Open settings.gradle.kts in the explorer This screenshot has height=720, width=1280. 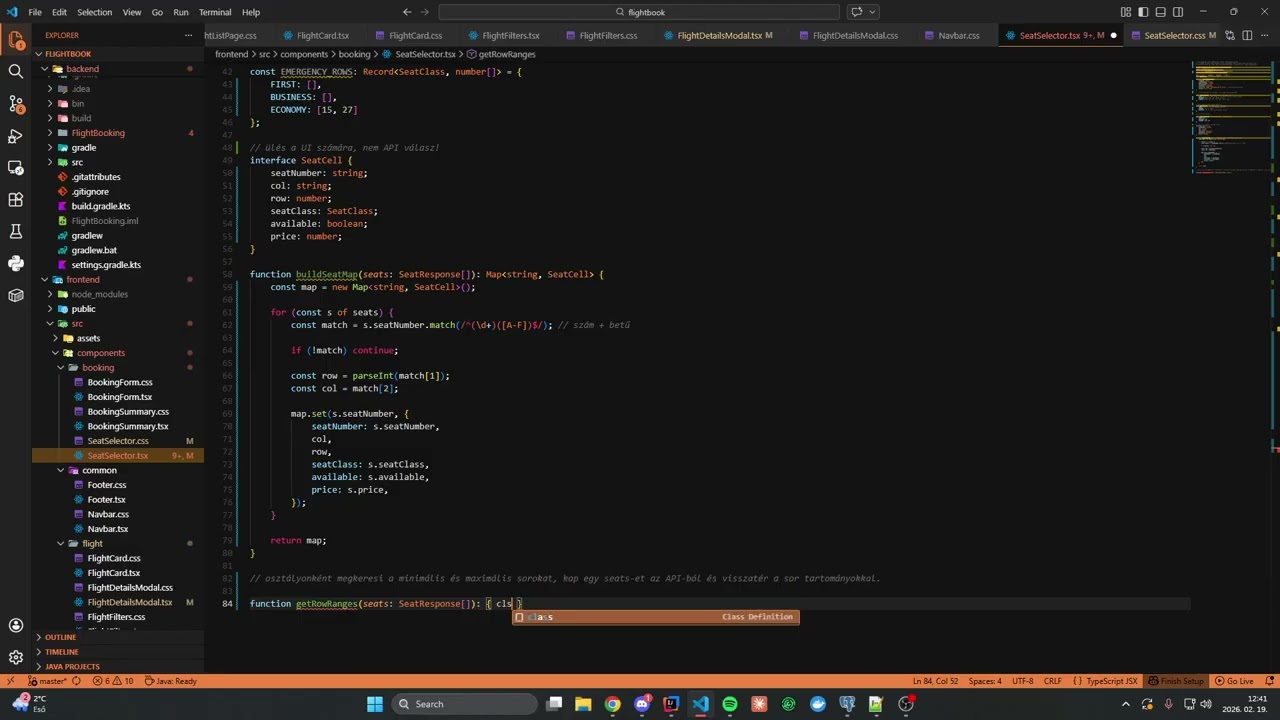coord(105,265)
